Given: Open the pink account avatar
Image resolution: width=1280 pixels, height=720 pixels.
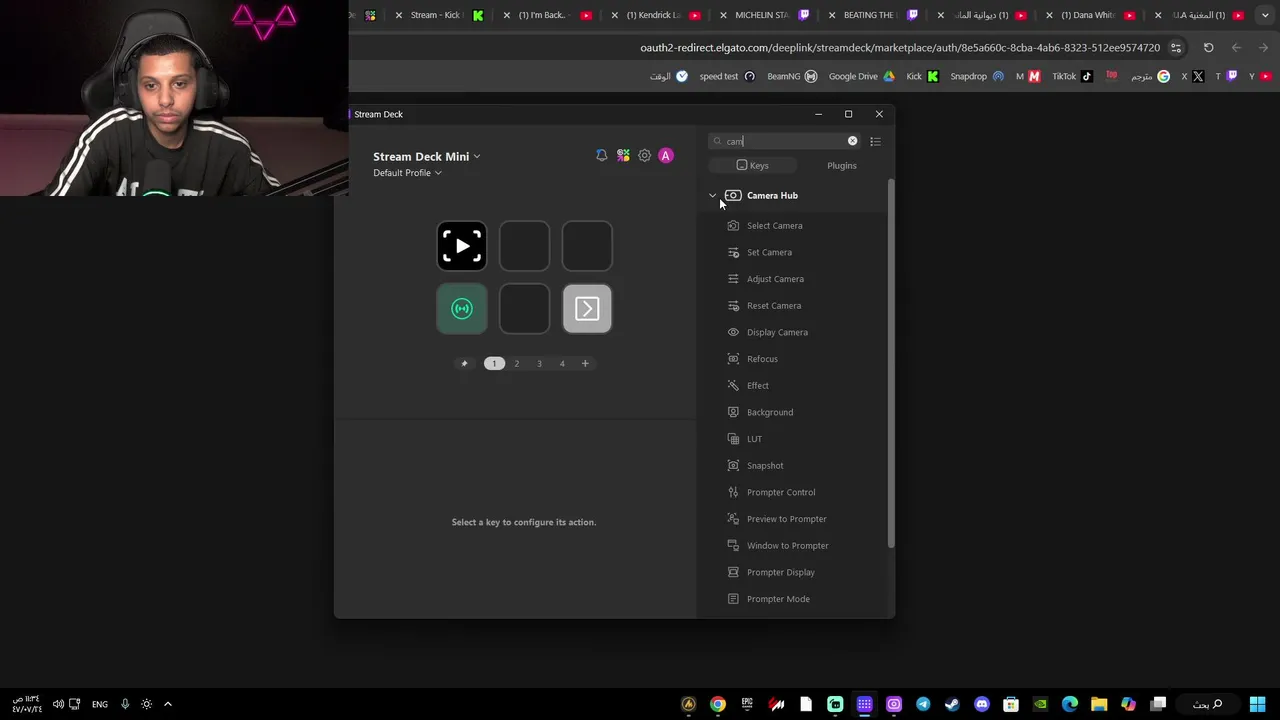Looking at the screenshot, I should coord(666,156).
